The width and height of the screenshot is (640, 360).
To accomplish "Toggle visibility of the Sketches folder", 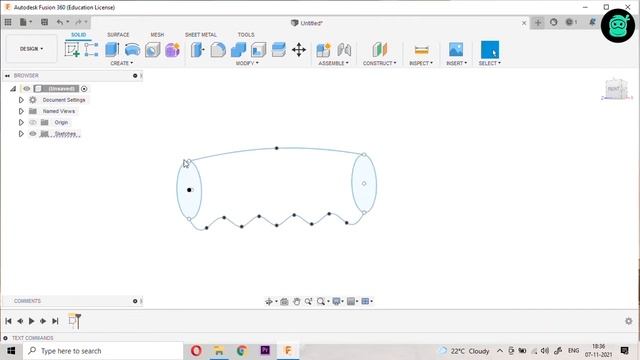I will (x=33, y=134).
